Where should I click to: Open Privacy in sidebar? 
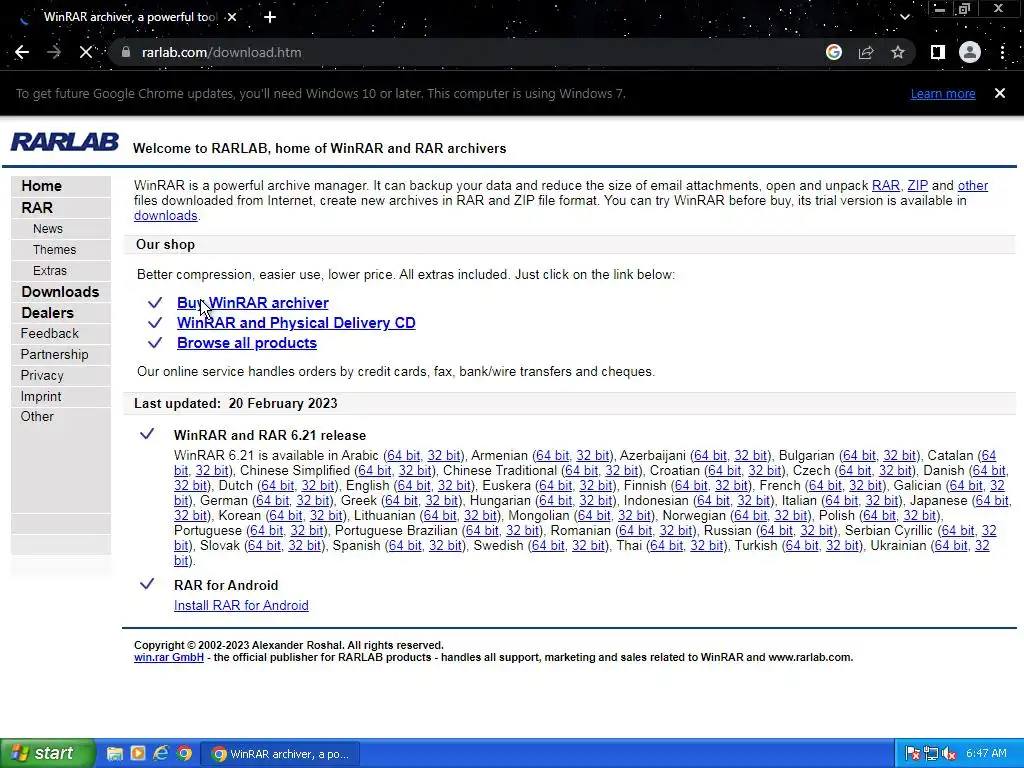[x=42, y=376]
